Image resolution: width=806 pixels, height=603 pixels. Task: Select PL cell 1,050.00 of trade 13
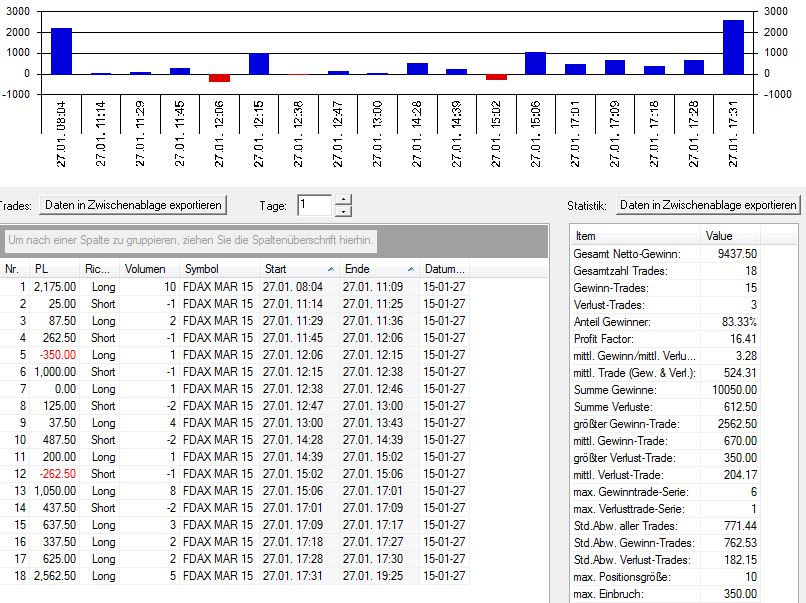pos(55,490)
